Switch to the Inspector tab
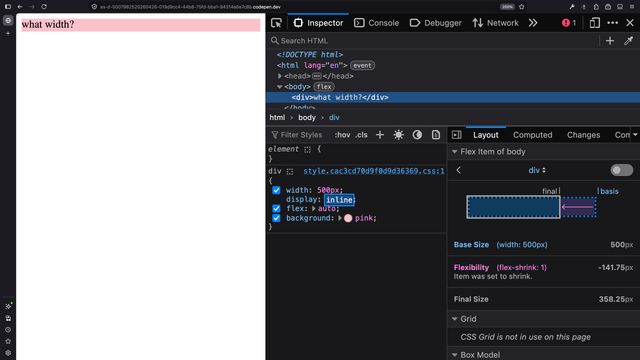The image size is (640, 360). point(318,23)
